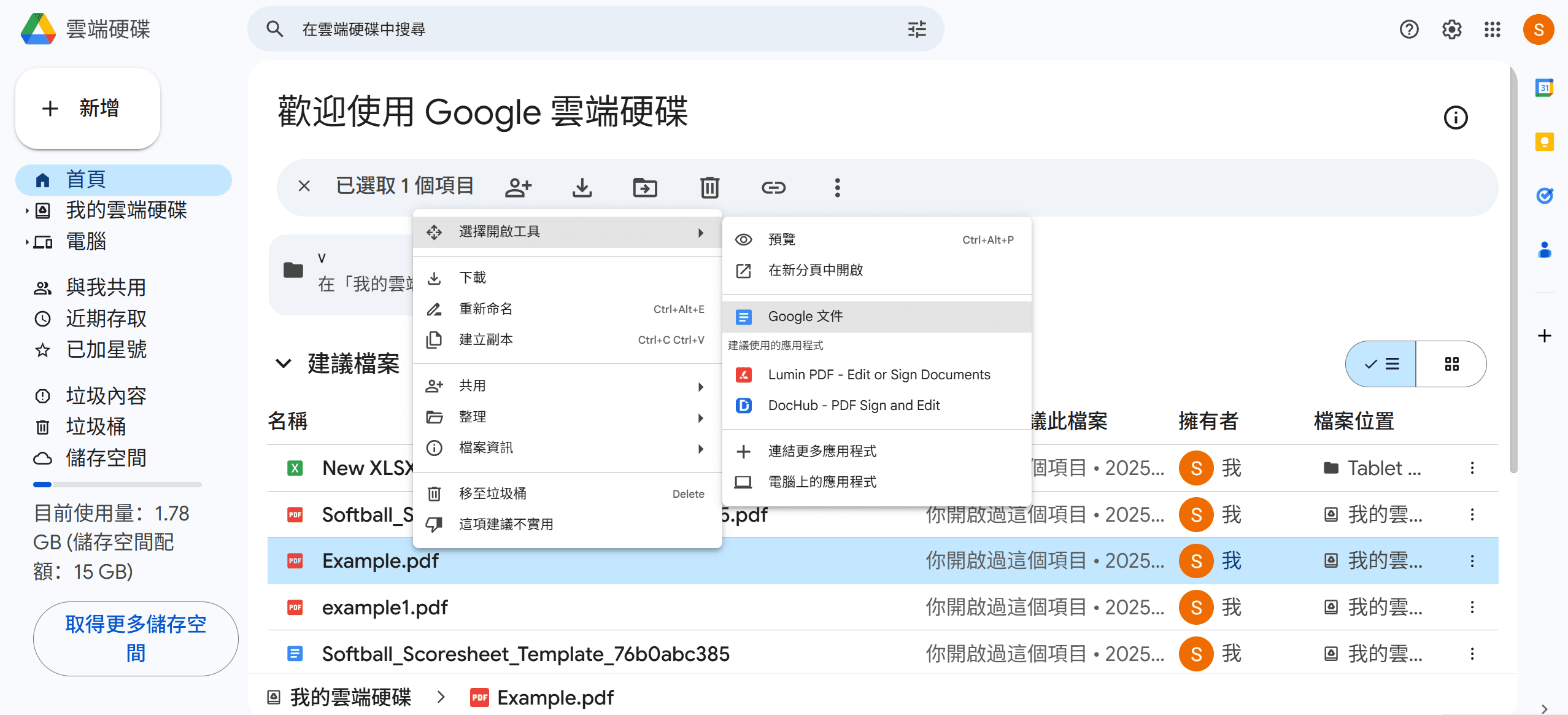The image size is (1568, 715).
Task: Open file with Google Docs
Action: click(877, 317)
